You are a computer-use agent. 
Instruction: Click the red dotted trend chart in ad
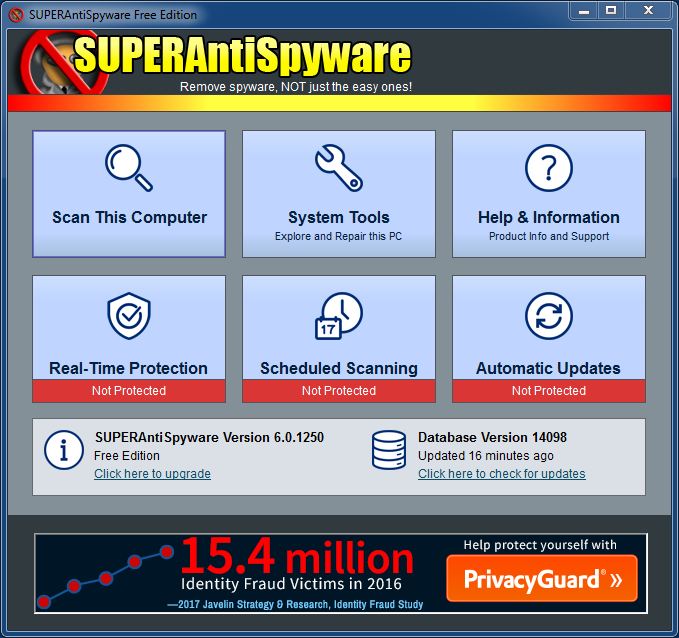[105, 576]
